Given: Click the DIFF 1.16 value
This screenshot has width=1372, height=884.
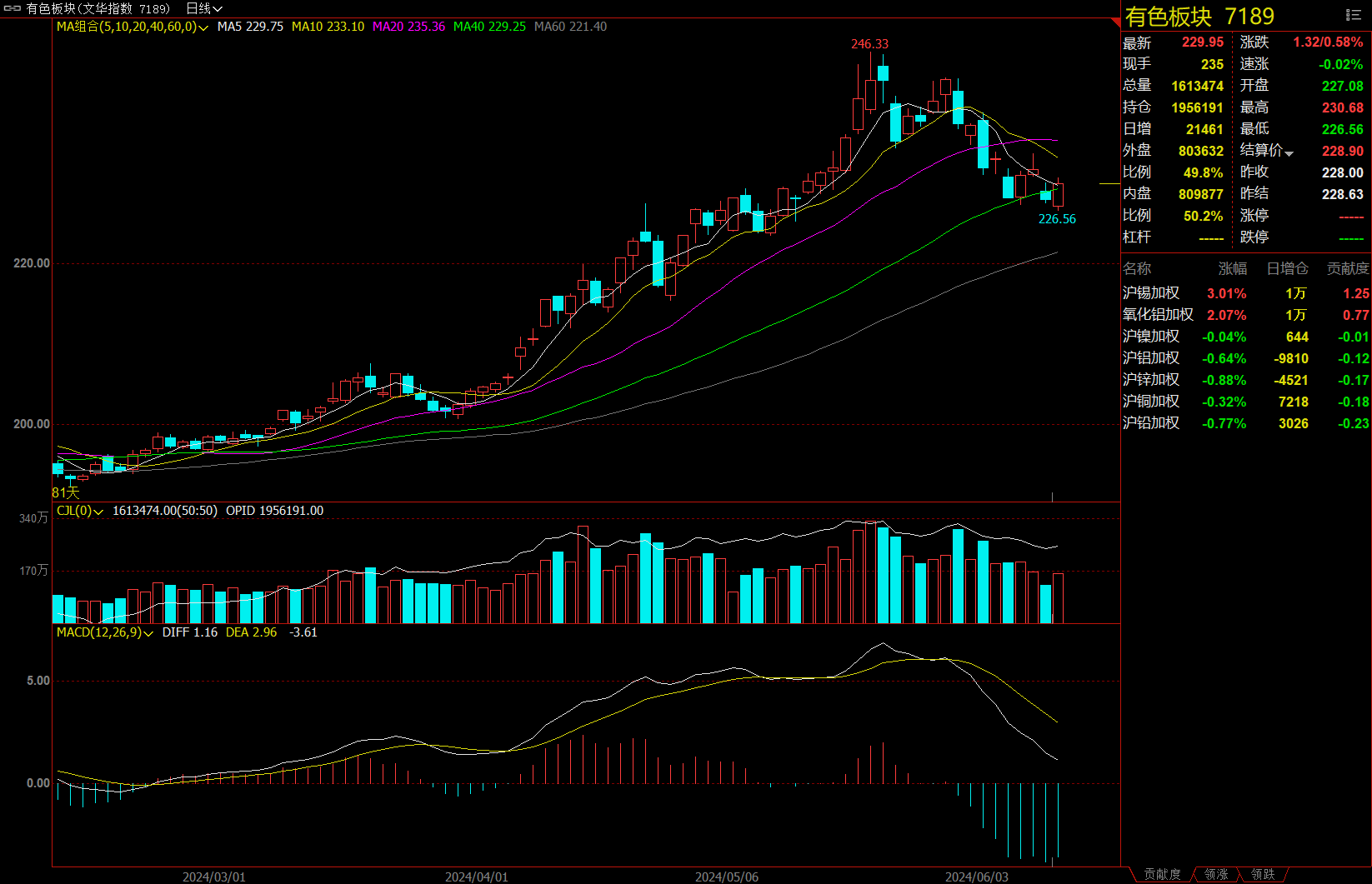Looking at the screenshot, I should pos(190,632).
